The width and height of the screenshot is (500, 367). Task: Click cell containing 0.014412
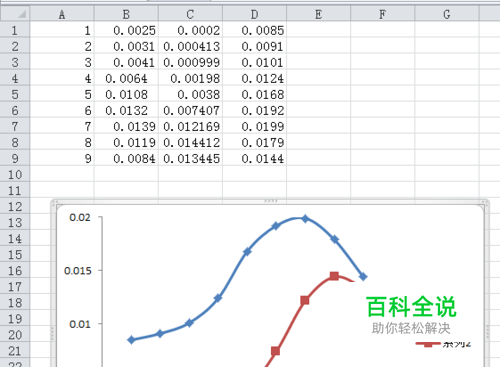pos(190,142)
